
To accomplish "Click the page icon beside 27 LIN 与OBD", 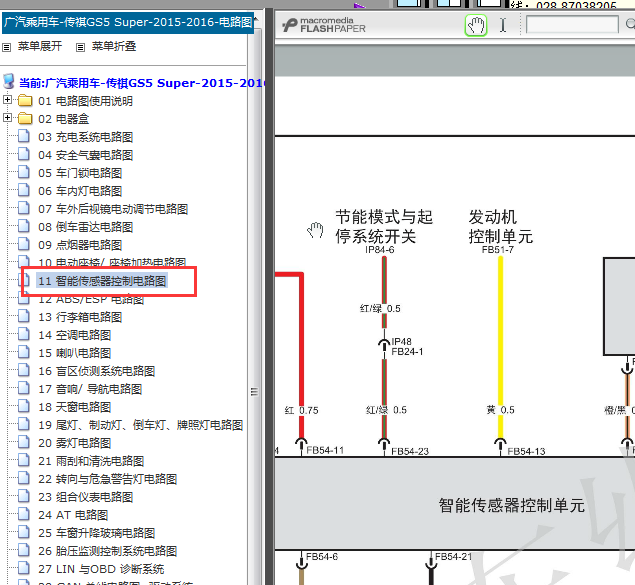I will pyautogui.click(x=24, y=568).
